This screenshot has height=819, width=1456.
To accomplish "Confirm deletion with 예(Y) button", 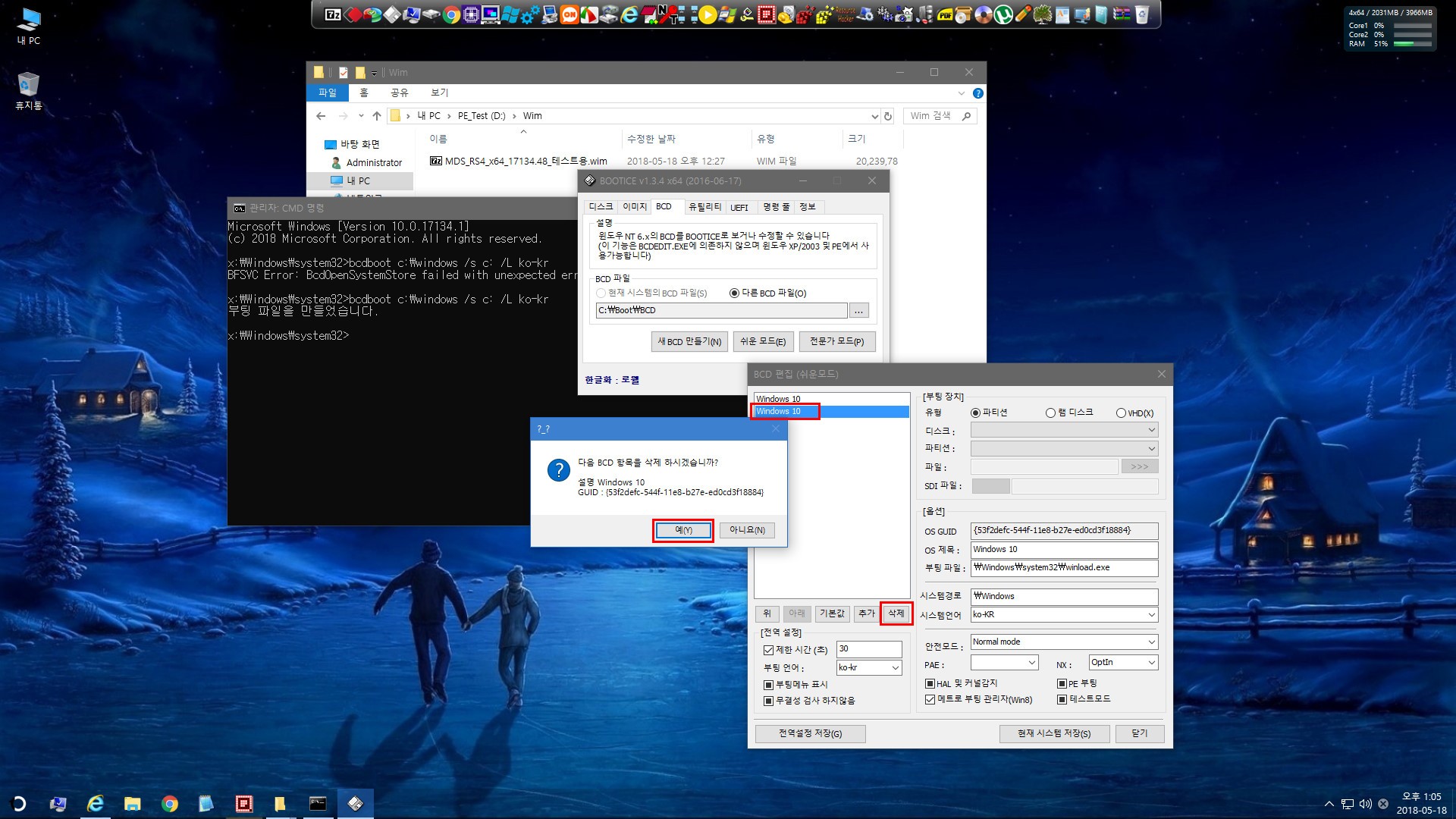I will [x=683, y=530].
